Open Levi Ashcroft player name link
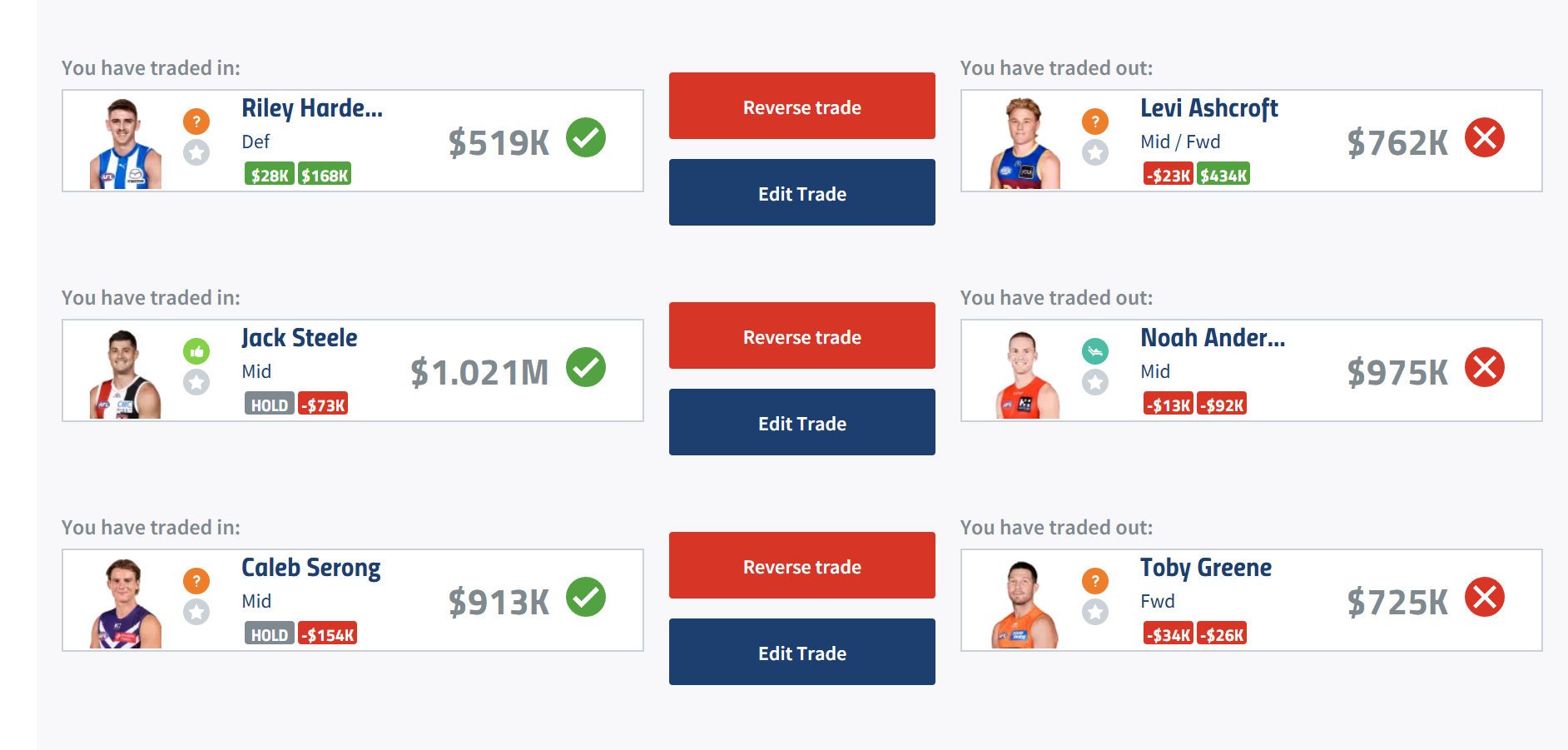This screenshot has width=1568, height=750. point(1208,108)
